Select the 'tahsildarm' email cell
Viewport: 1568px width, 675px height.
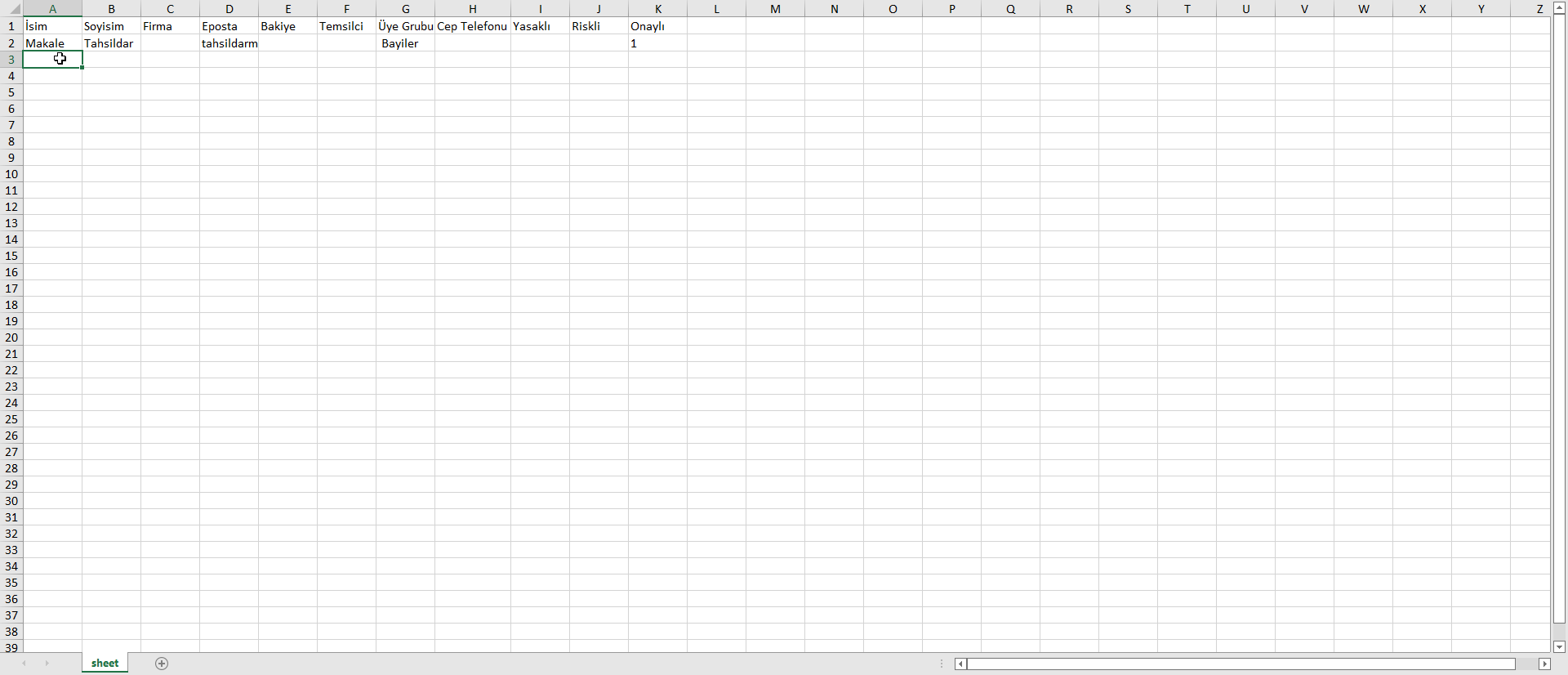(229, 43)
